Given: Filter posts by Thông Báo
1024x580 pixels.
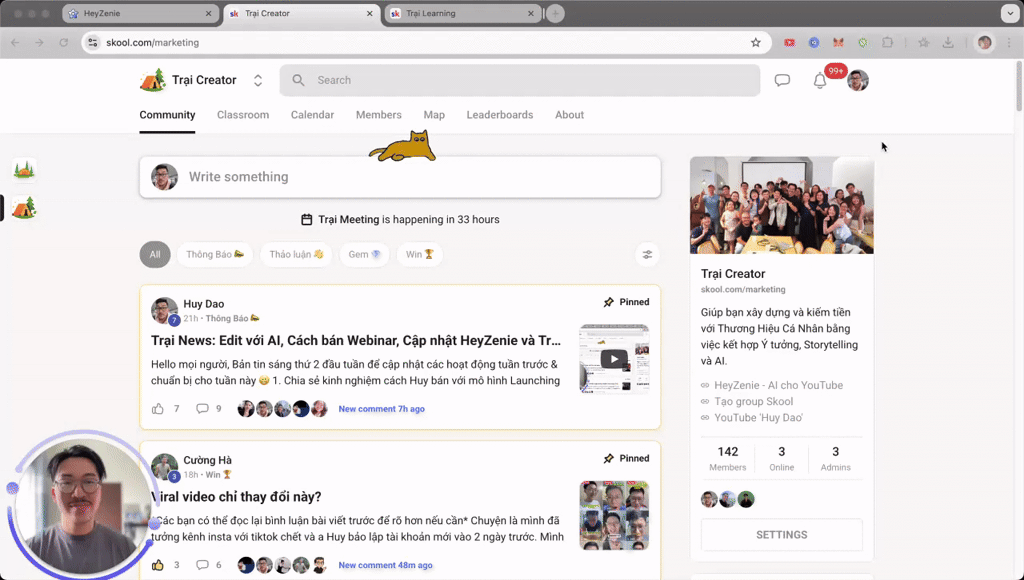Looking at the screenshot, I should [x=215, y=255].
